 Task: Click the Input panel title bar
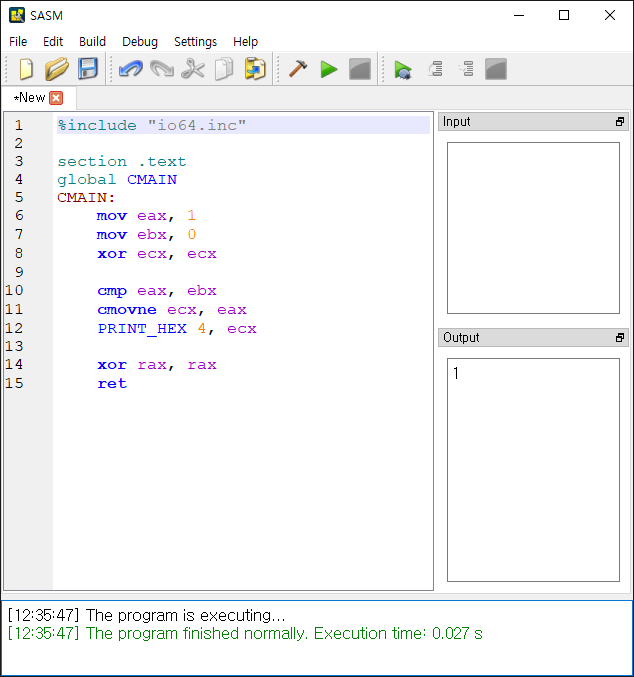click(x=533, y=122)
